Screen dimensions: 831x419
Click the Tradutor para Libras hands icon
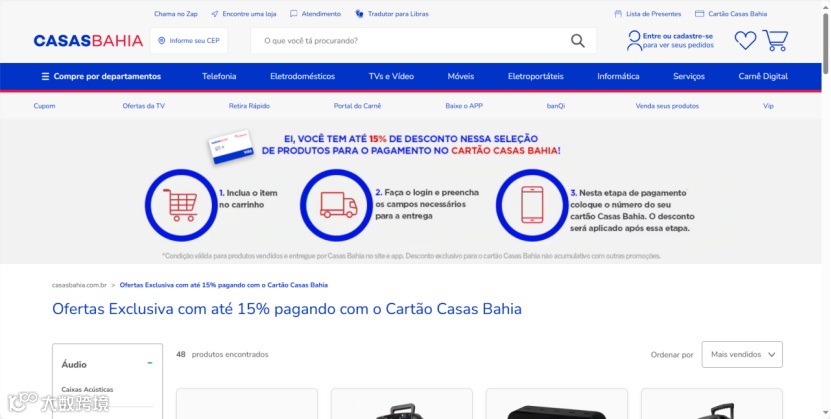click(x=359, y=14)
